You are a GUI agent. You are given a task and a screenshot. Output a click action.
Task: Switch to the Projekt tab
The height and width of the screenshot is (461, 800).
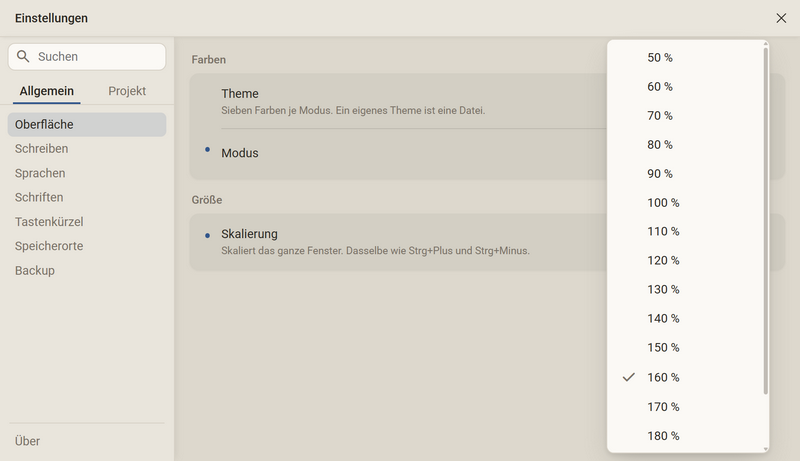click(127, 91)
